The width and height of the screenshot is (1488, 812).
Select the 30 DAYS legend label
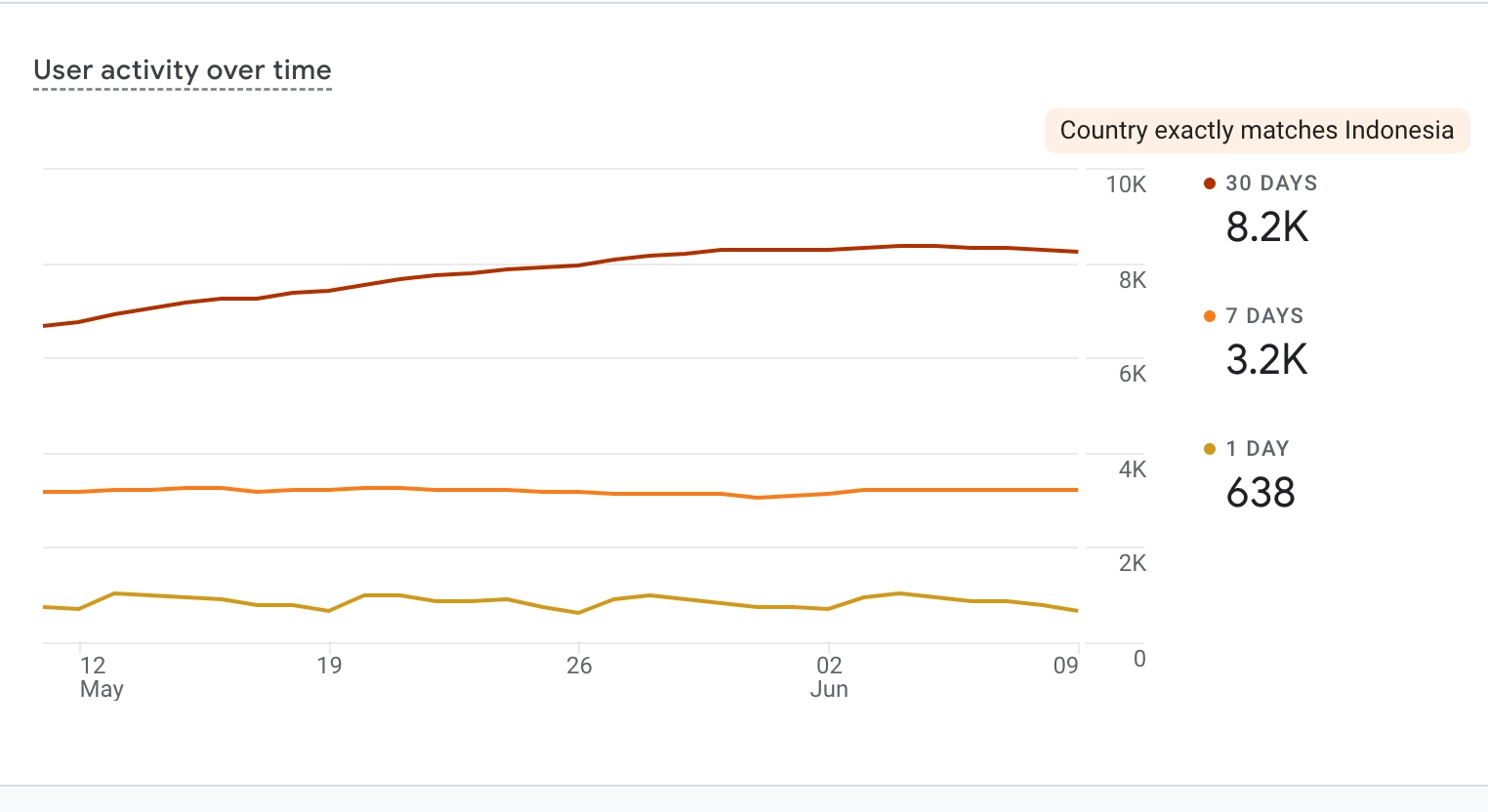(x=1271, y=183)
